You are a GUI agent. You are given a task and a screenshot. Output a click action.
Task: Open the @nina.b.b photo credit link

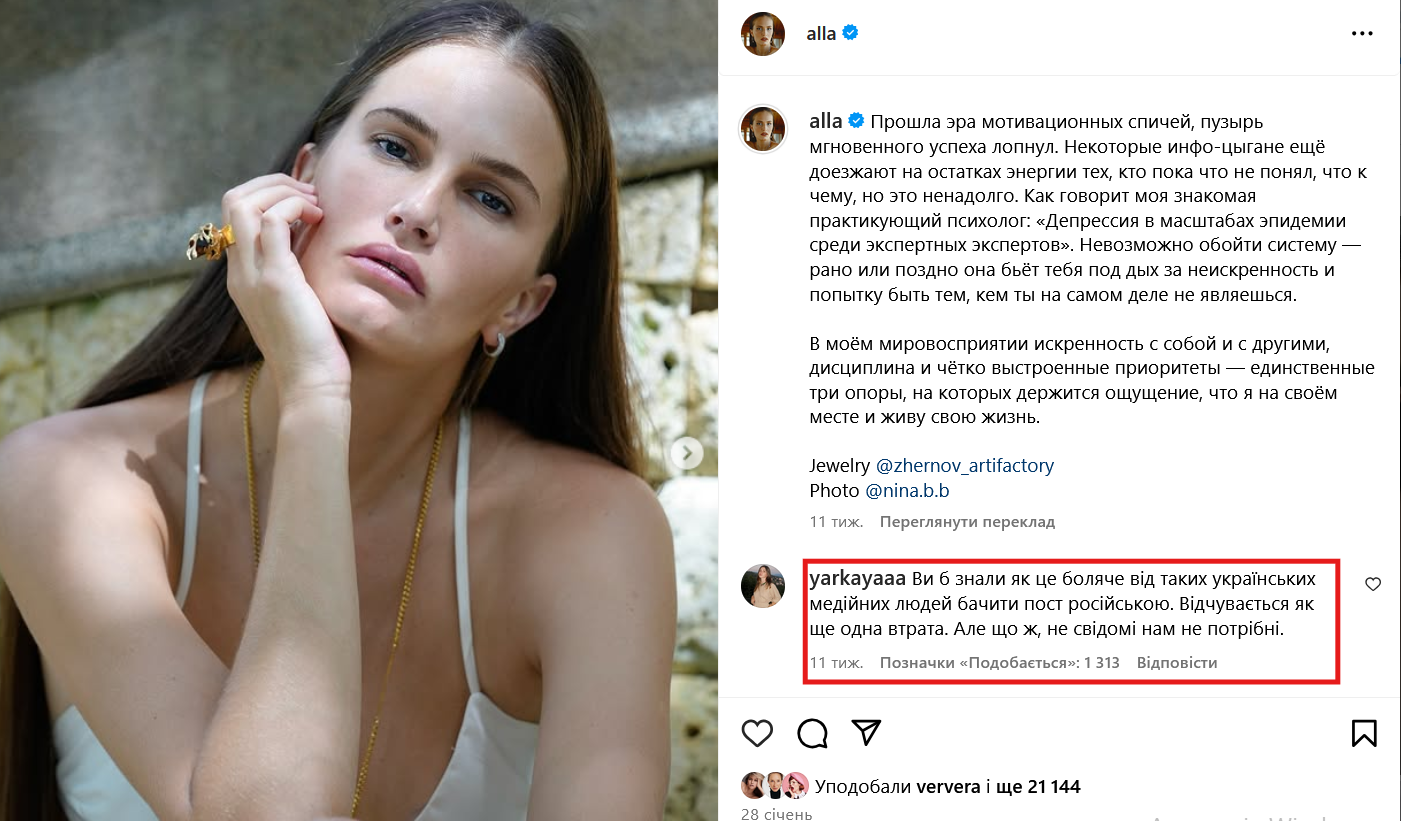(907, 491)
